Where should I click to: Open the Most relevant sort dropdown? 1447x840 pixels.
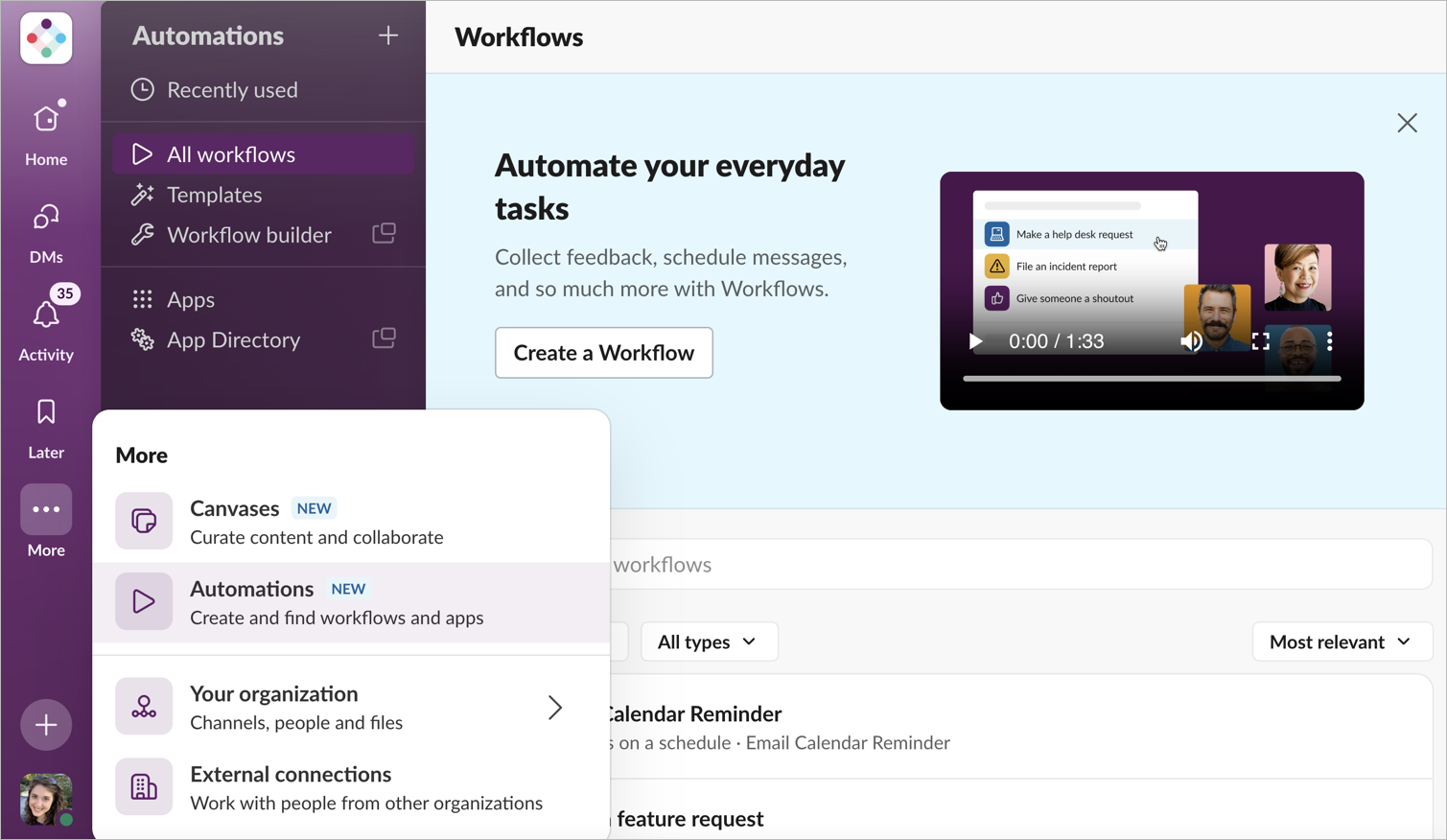pos(1342,642)
